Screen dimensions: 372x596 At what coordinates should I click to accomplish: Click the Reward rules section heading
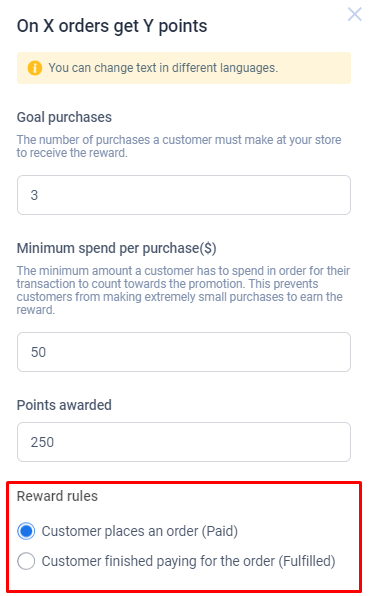(x=57, y=496)
